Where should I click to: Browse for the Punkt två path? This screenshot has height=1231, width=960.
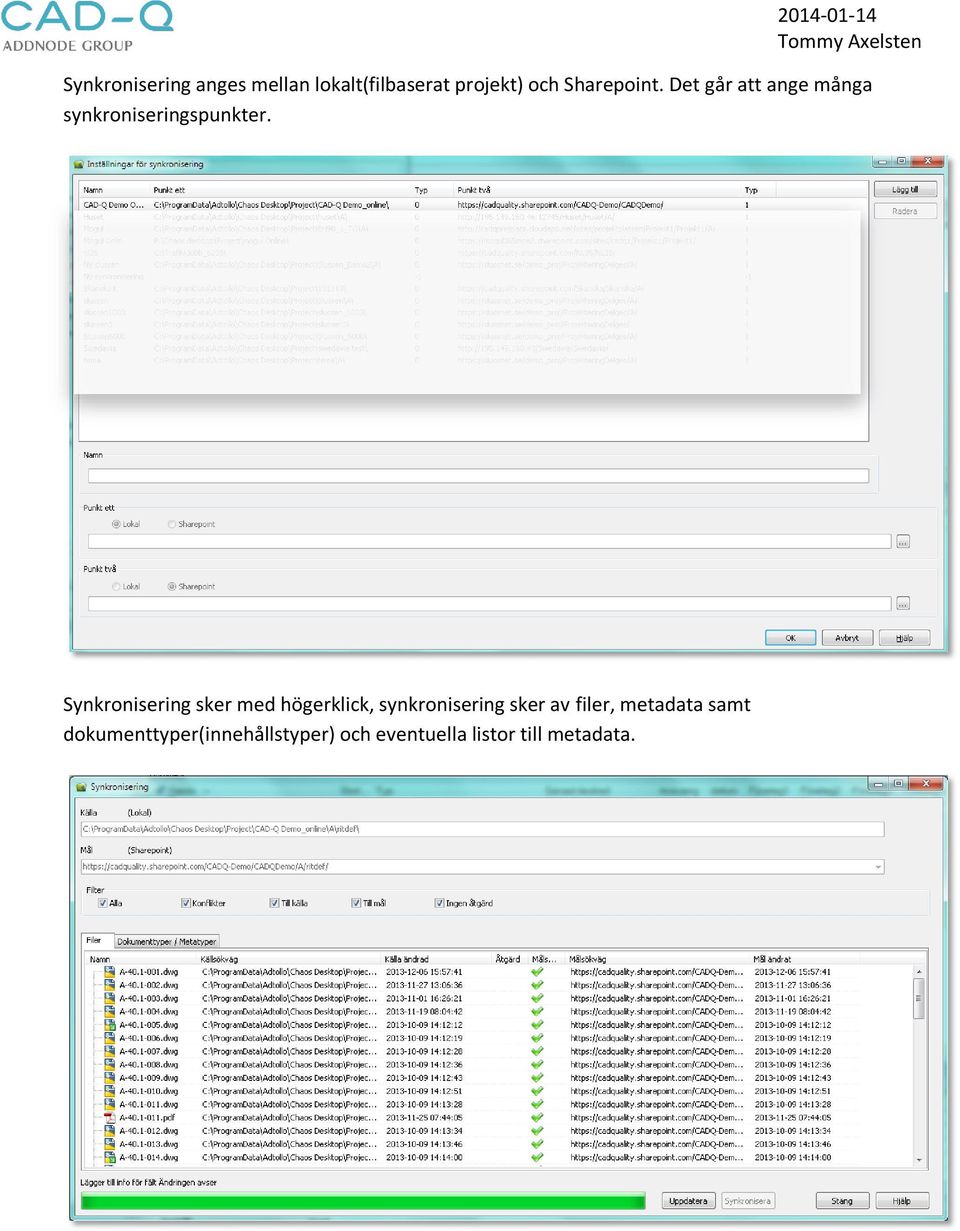pos(903,603)
